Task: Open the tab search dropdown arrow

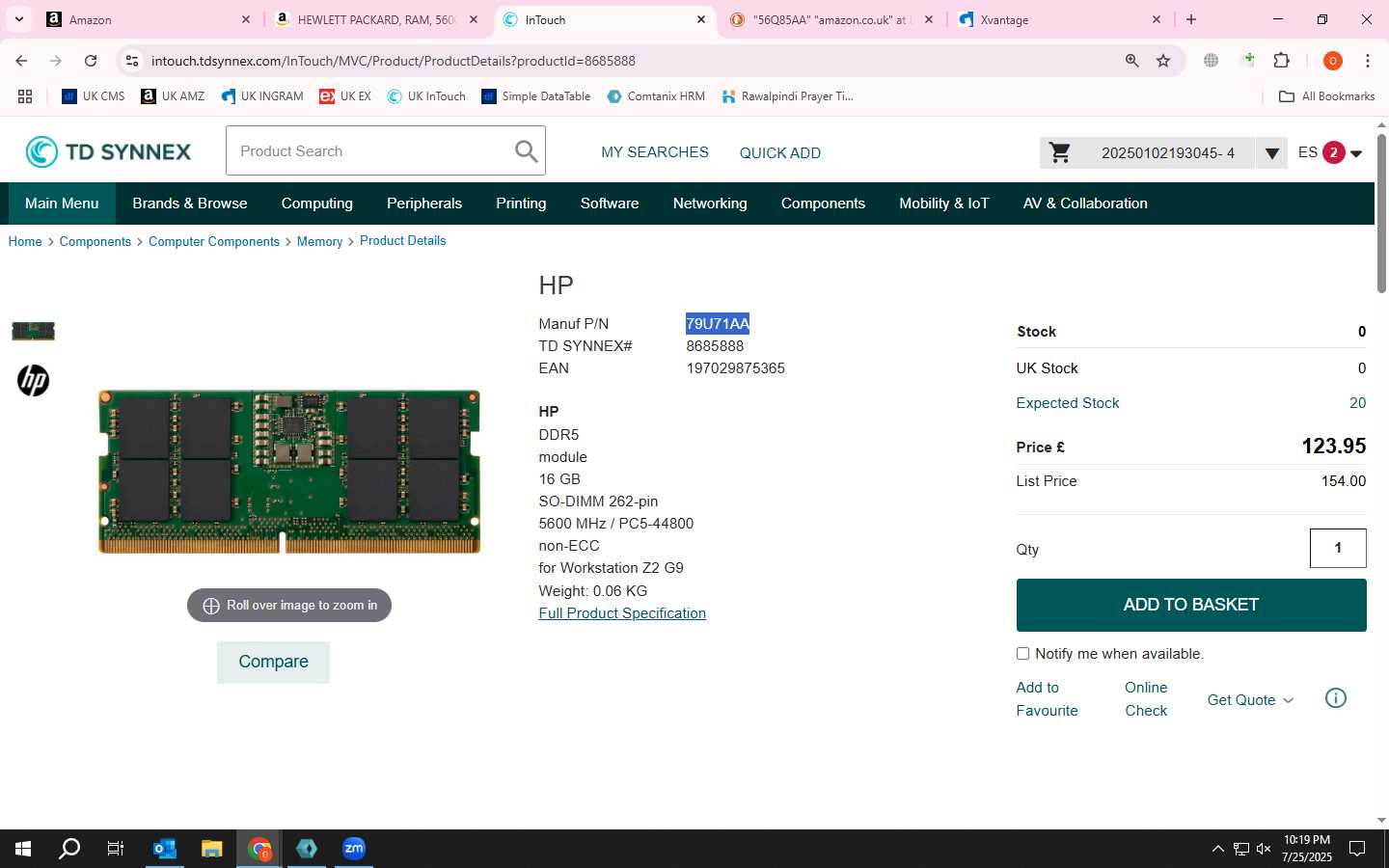Action: click(18, 19)
